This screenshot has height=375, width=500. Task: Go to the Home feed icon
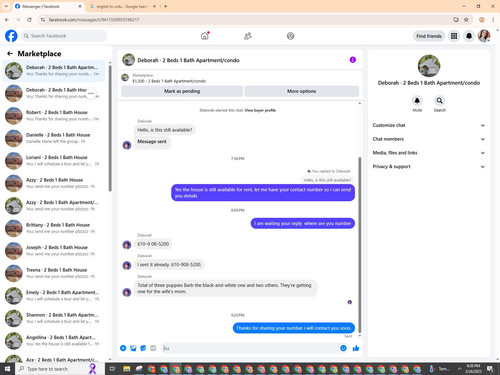coord(205,36)
